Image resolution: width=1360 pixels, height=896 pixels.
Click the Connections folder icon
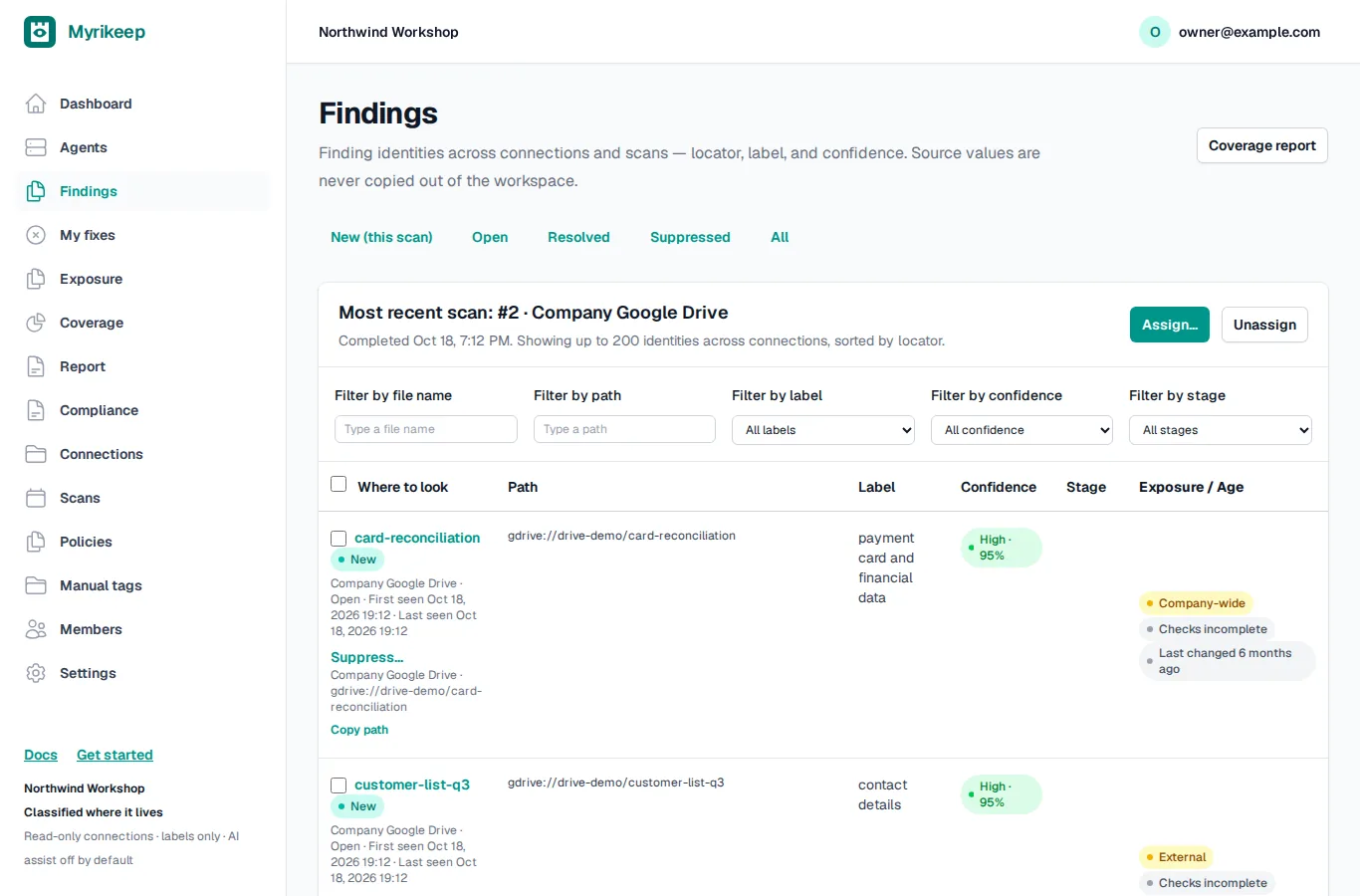point(36,454)
